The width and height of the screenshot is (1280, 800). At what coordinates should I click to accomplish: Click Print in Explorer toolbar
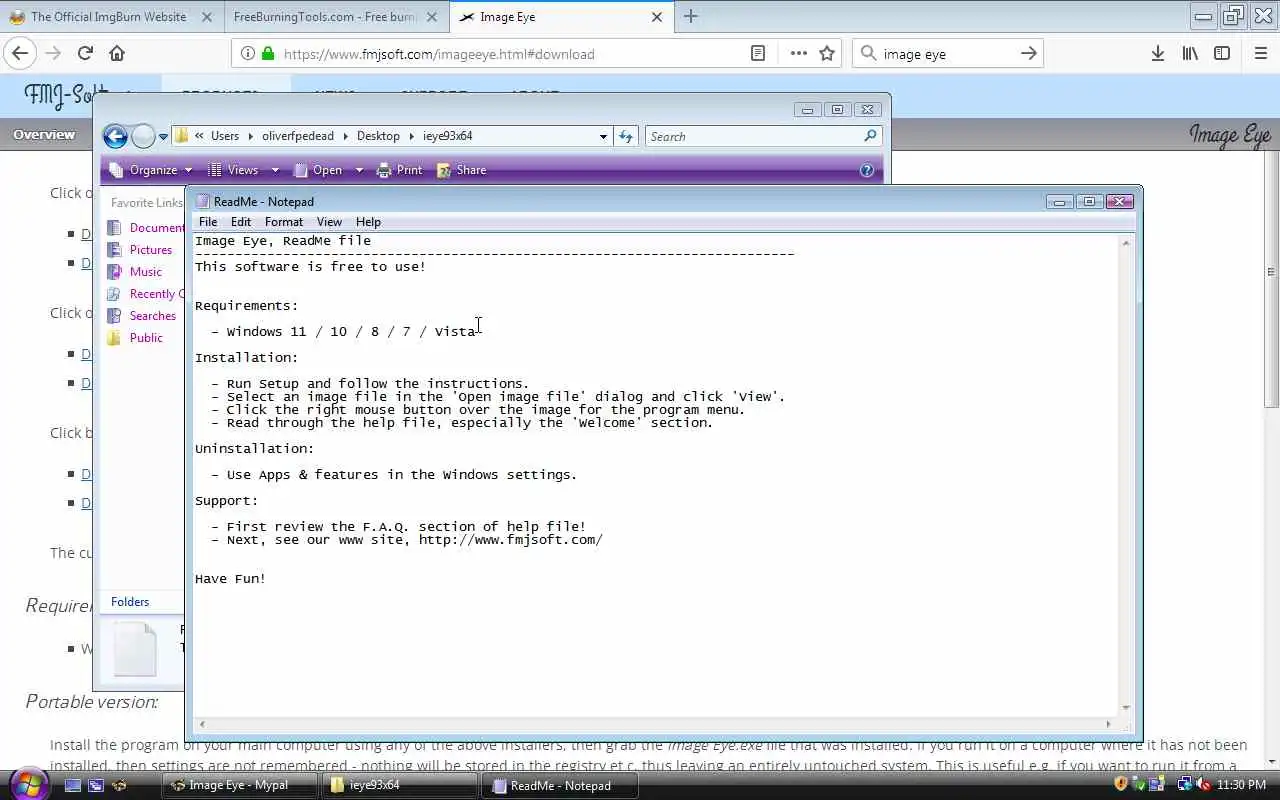399,170
